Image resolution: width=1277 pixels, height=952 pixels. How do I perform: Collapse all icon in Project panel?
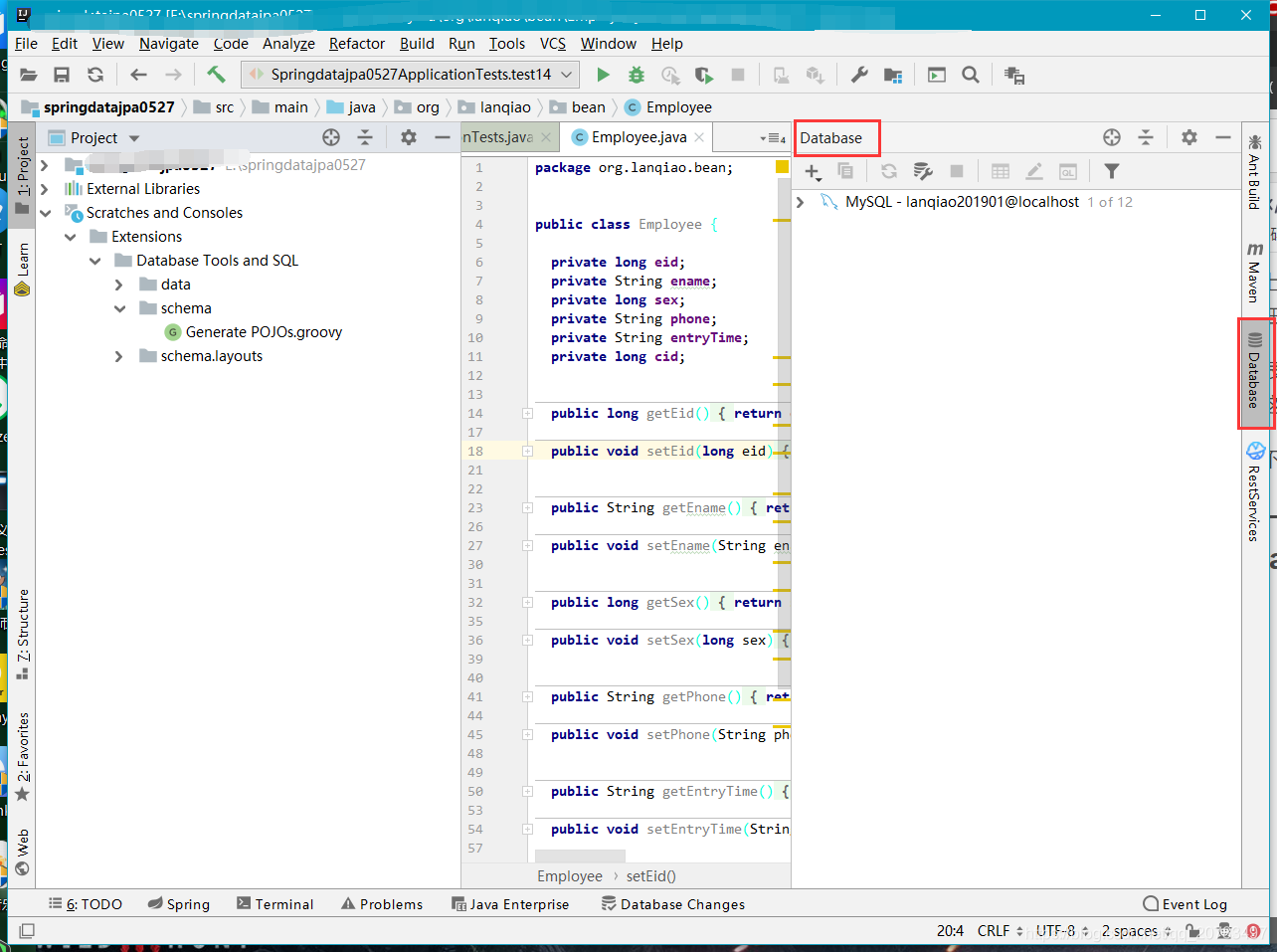coord(365,137)
